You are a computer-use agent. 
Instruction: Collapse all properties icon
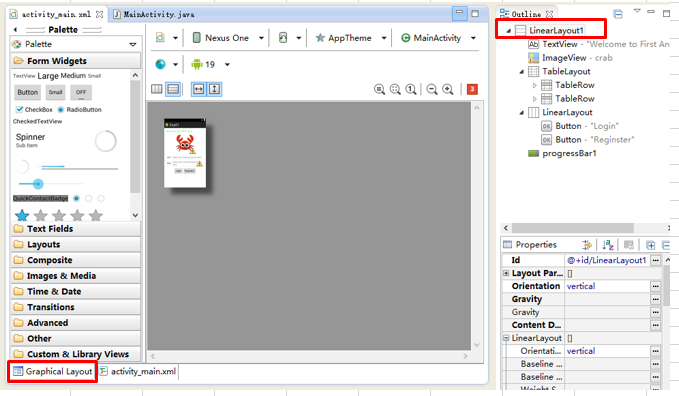tap(666, 245)
